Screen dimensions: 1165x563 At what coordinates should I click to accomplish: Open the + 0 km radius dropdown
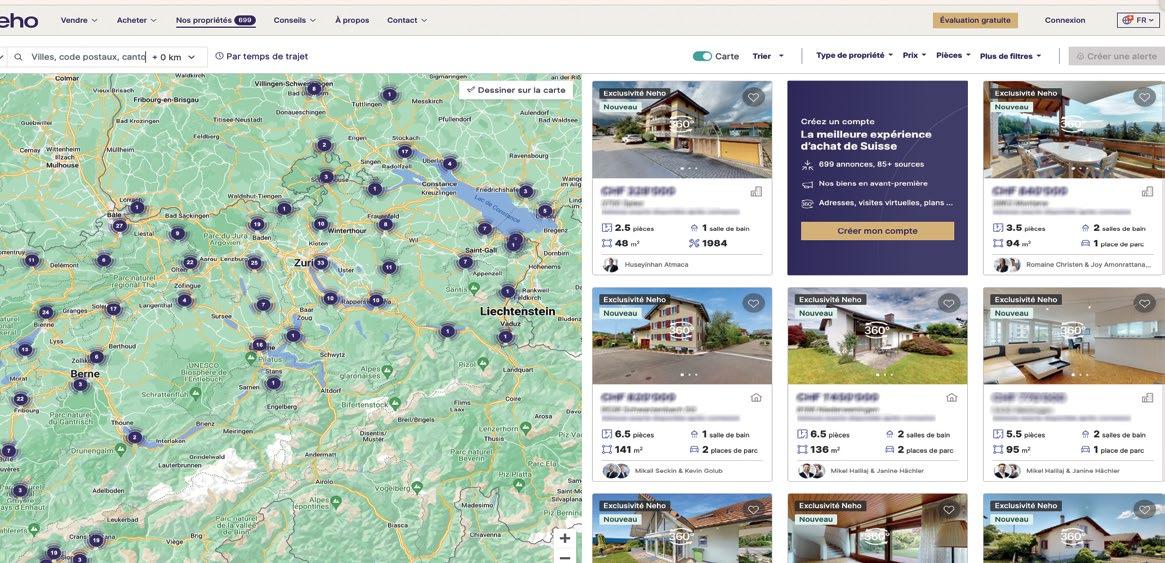click(174, 56)
